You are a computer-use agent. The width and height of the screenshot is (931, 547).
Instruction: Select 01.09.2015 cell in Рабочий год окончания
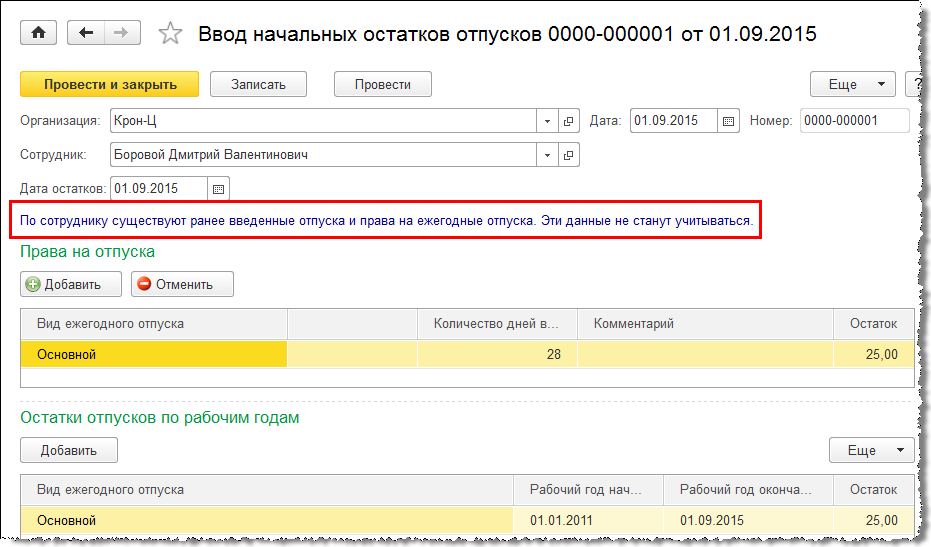[749, 520]
